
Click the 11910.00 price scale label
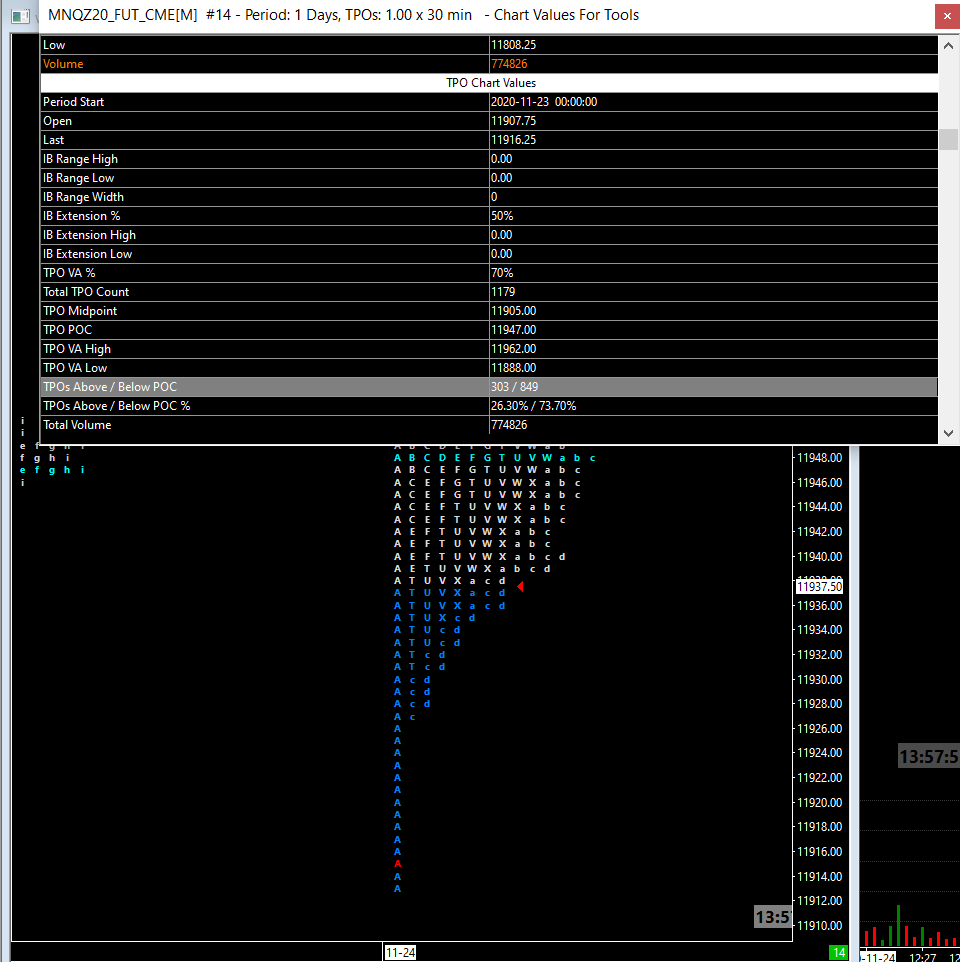point(820,925)
